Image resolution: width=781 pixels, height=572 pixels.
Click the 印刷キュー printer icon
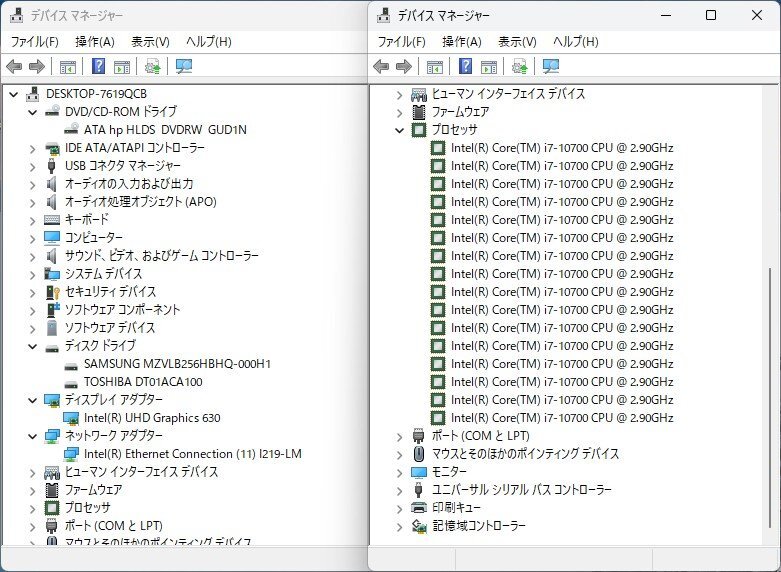pyautogui.click(x=419, y=508)
